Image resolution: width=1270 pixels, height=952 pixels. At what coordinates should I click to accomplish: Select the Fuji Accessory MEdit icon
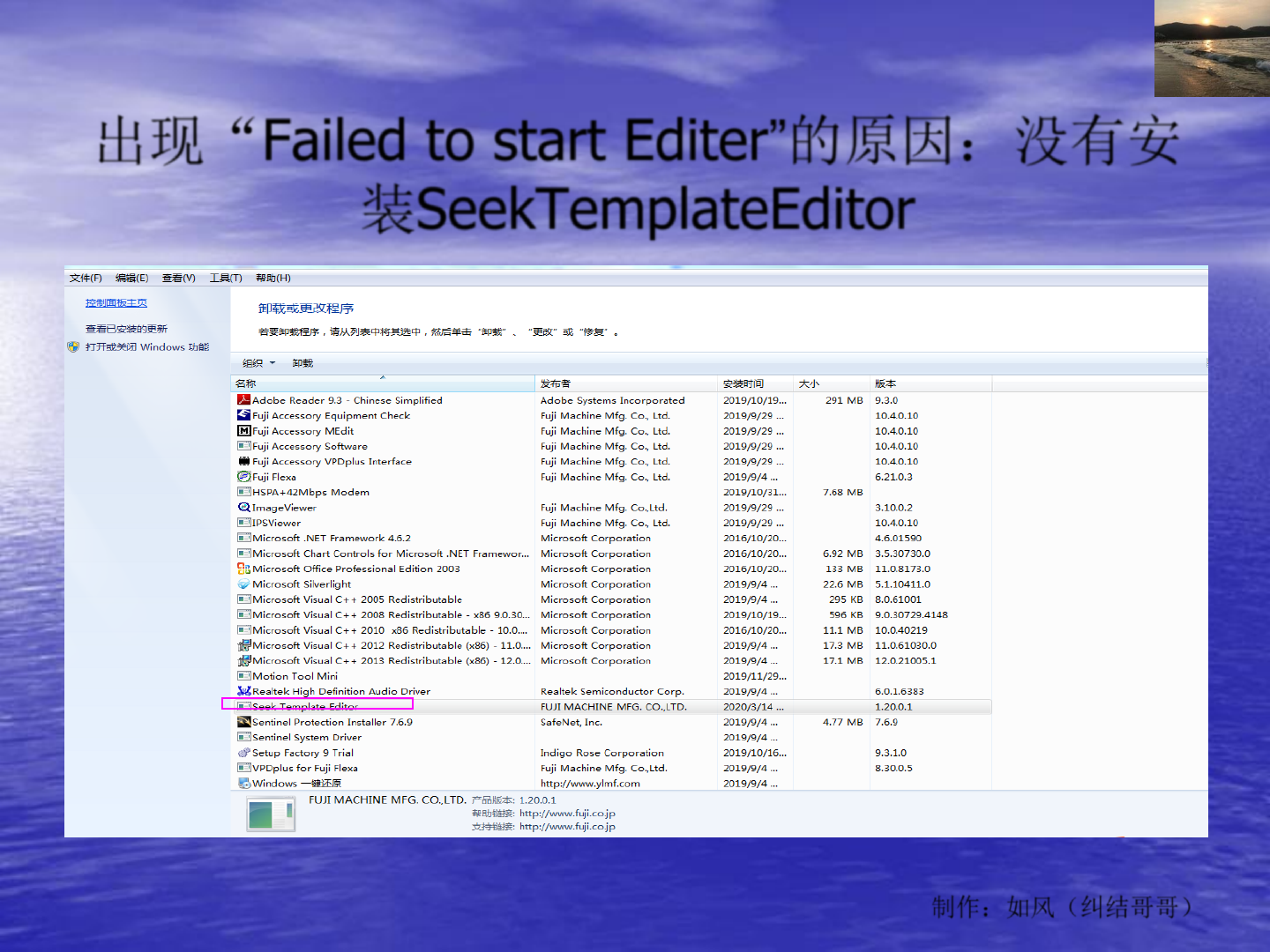pos(244,431)
